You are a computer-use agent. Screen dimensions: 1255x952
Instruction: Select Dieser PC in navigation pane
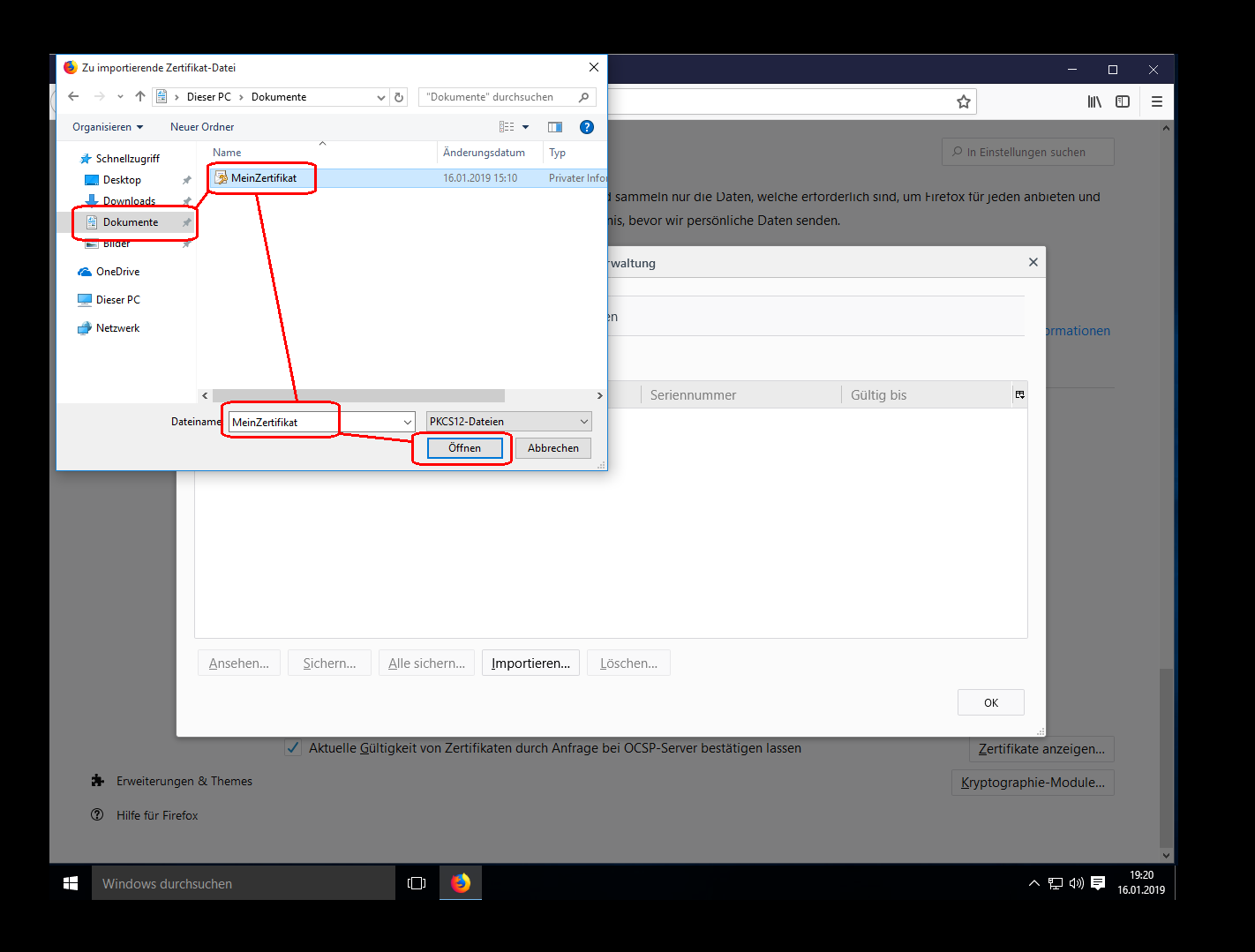pyautogui.click(x=117, y=300)
